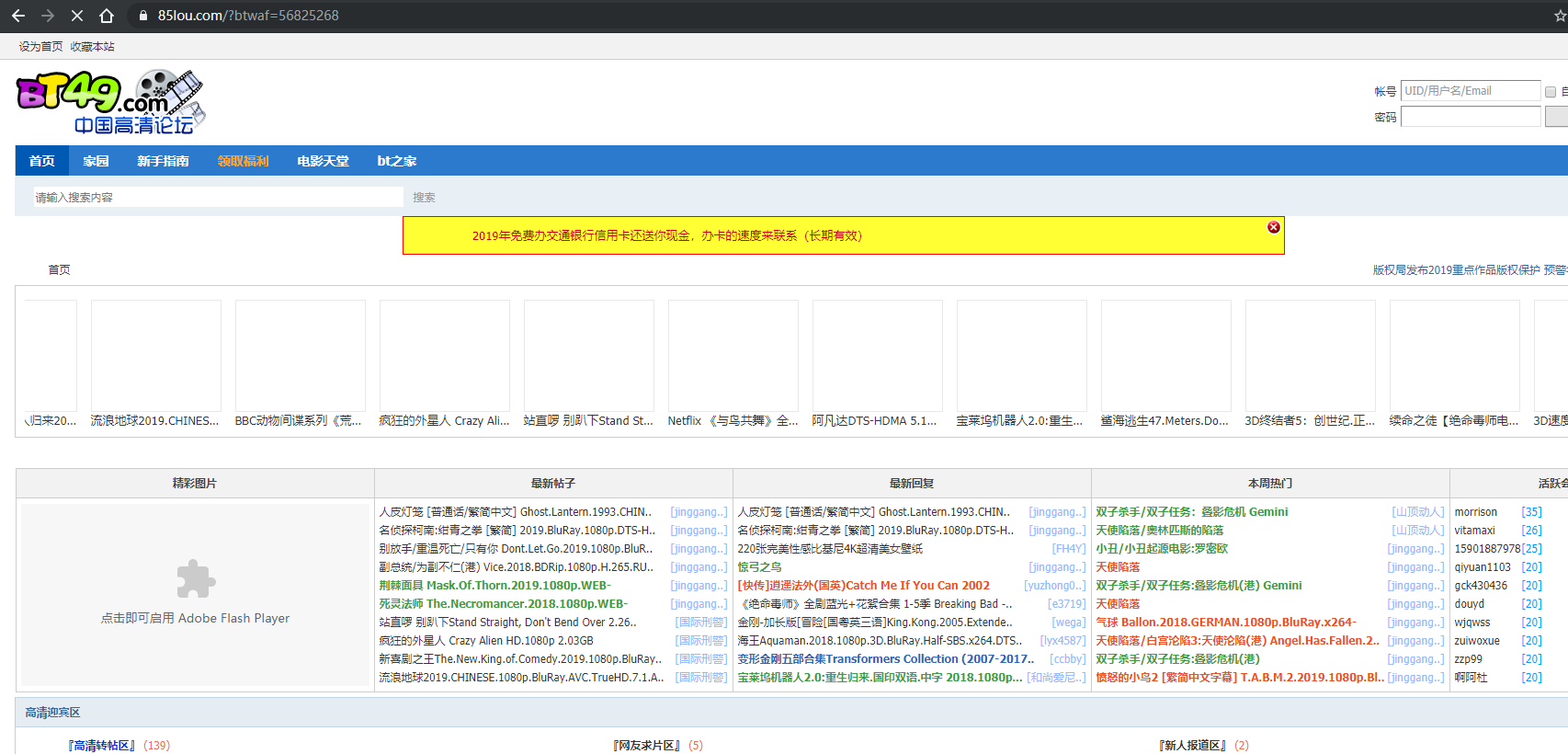Open active user vitamaxi profile

point(1475,531)
